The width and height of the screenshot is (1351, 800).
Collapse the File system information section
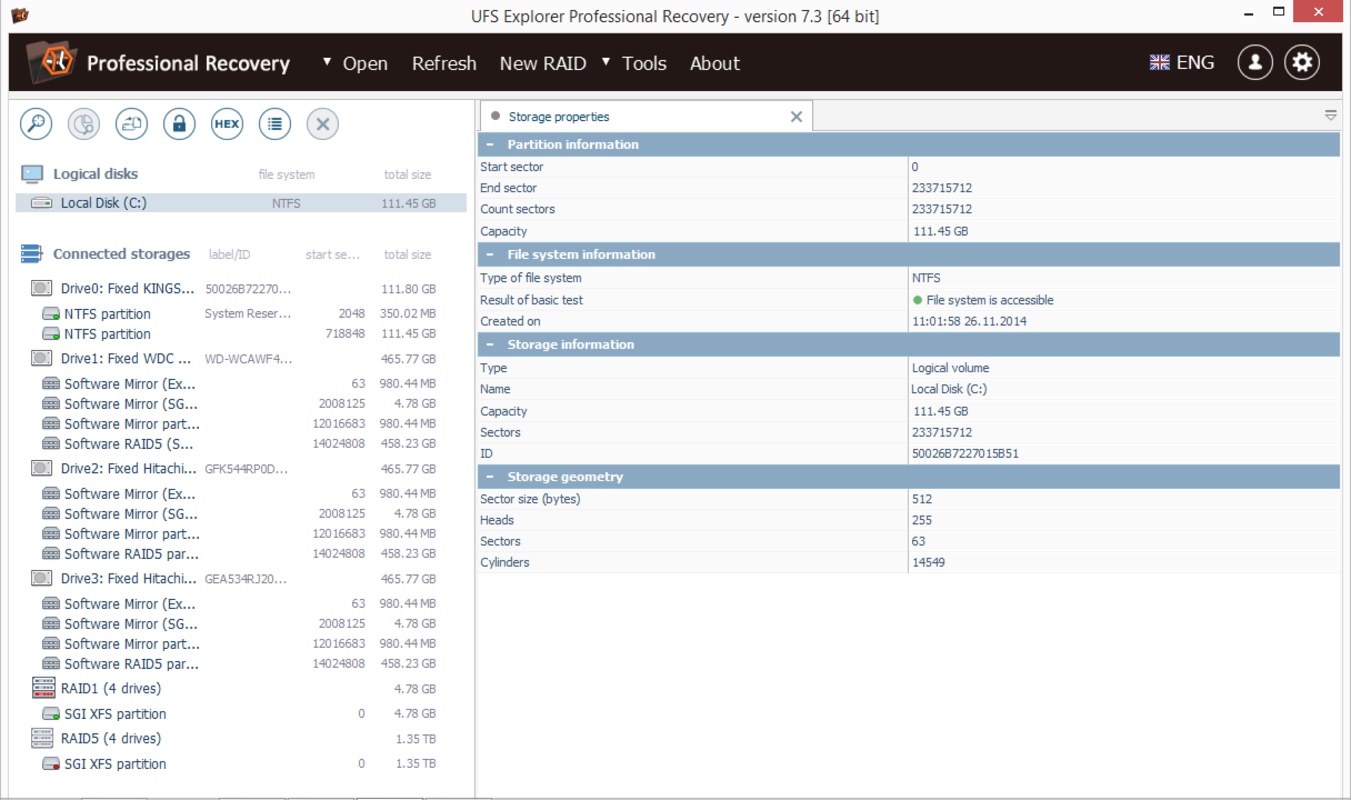(490, 255)
